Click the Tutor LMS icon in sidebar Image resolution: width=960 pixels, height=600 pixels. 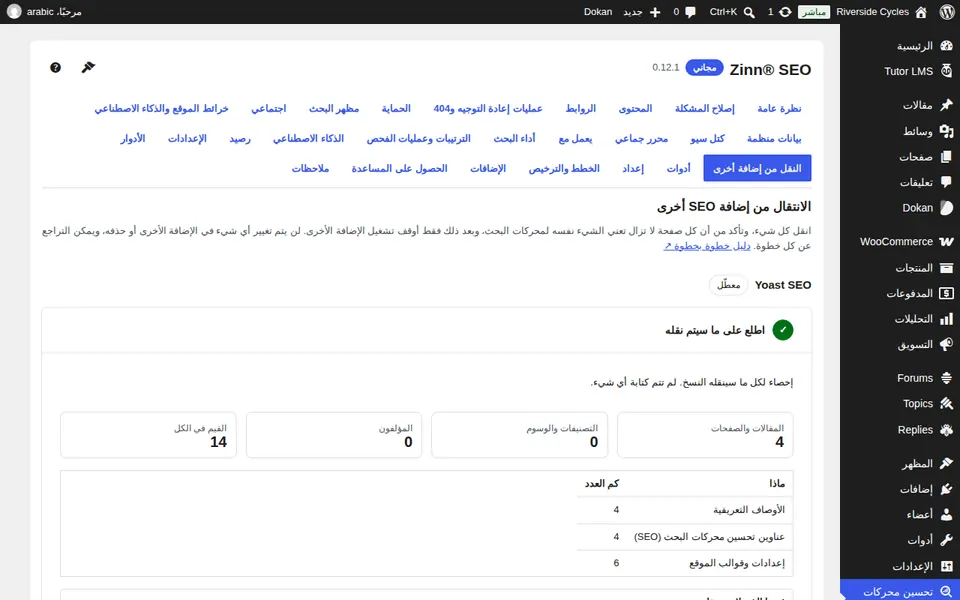click(x=947, y=71)
